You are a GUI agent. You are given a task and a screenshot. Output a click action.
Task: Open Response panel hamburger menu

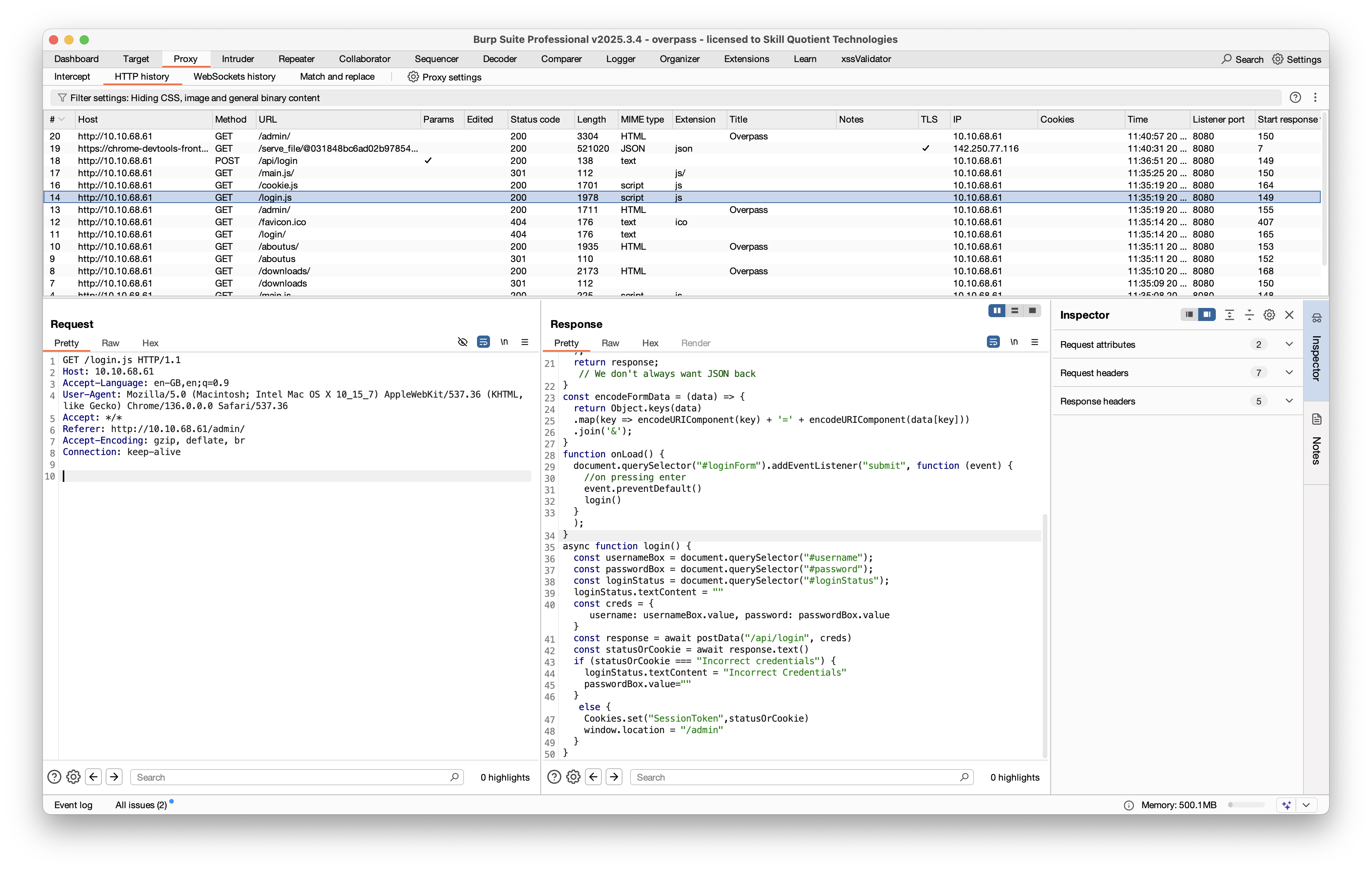pyautogui.click(x=1035, y=342)
